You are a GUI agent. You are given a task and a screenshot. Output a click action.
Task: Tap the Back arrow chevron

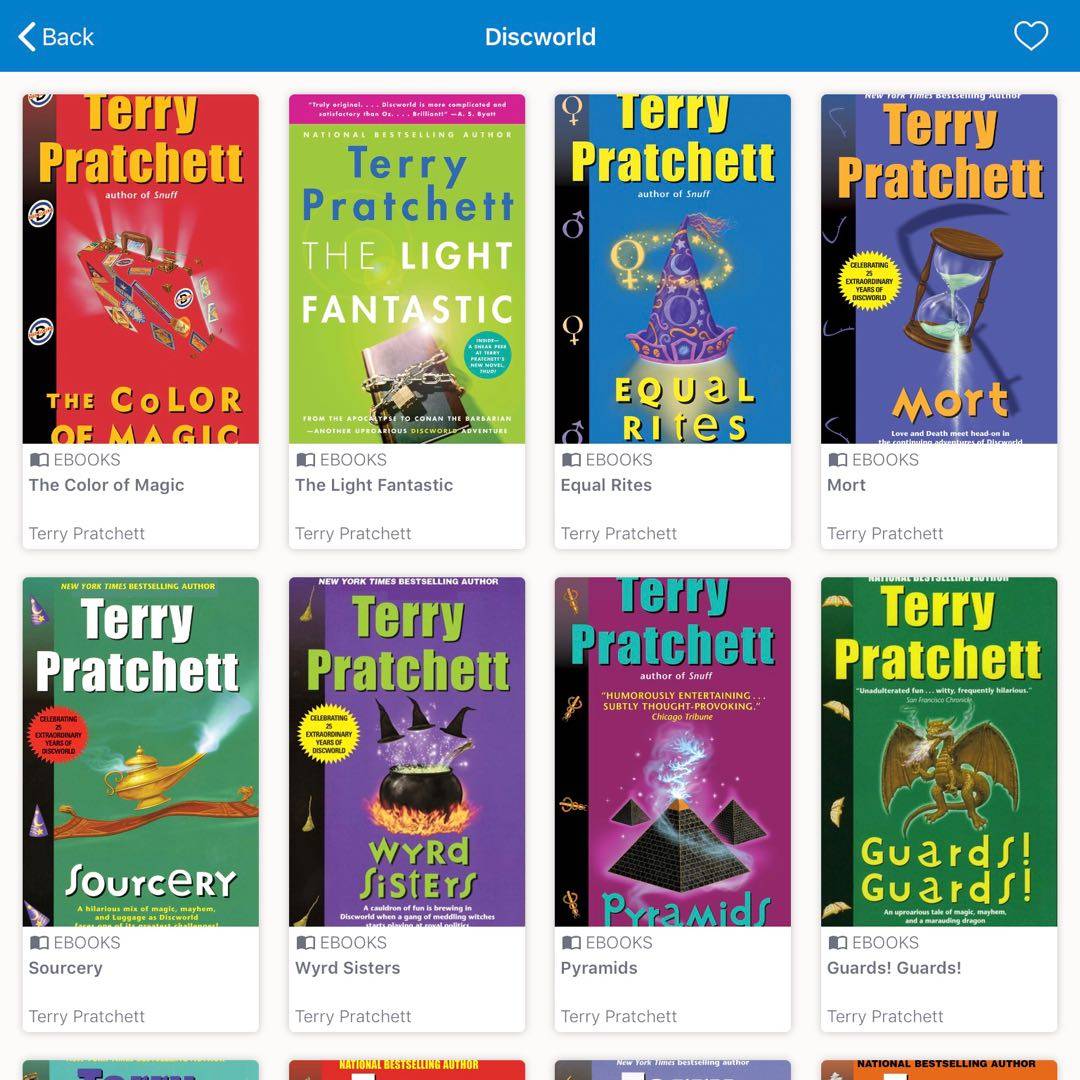27,37
